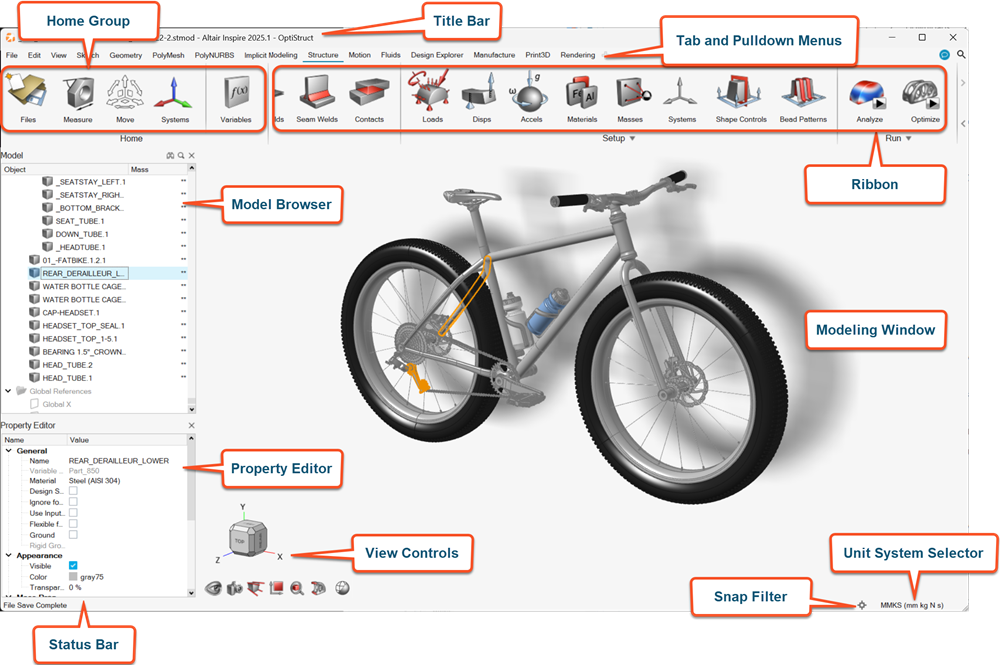Close the Property Editor panel

(x=192, y=425)
